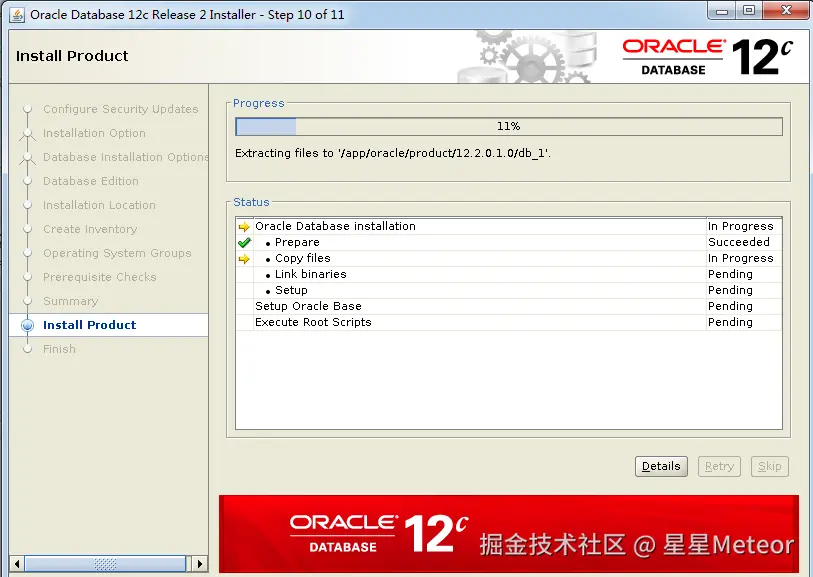Click the Setup sub-item row
This screenshot has width=813, height=577.
tap(509, 290)
